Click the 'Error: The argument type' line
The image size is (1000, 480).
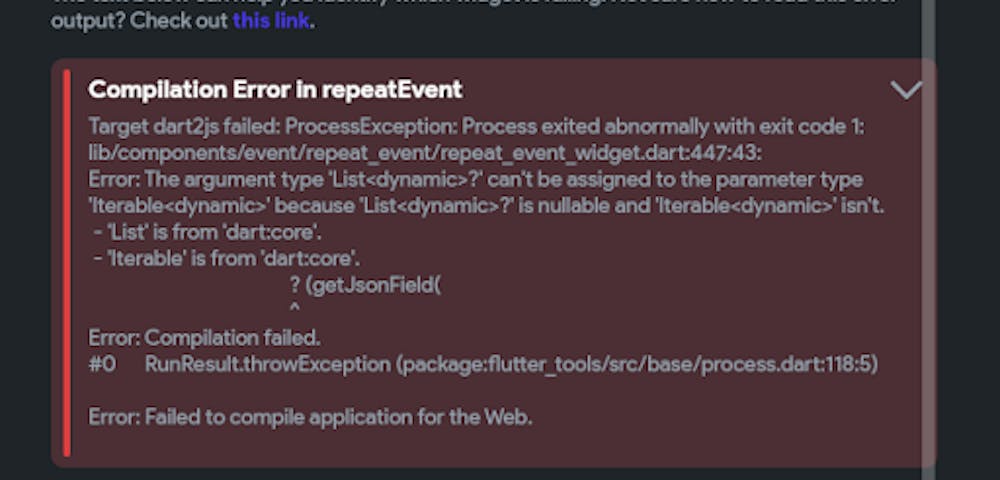pos(475,180)
